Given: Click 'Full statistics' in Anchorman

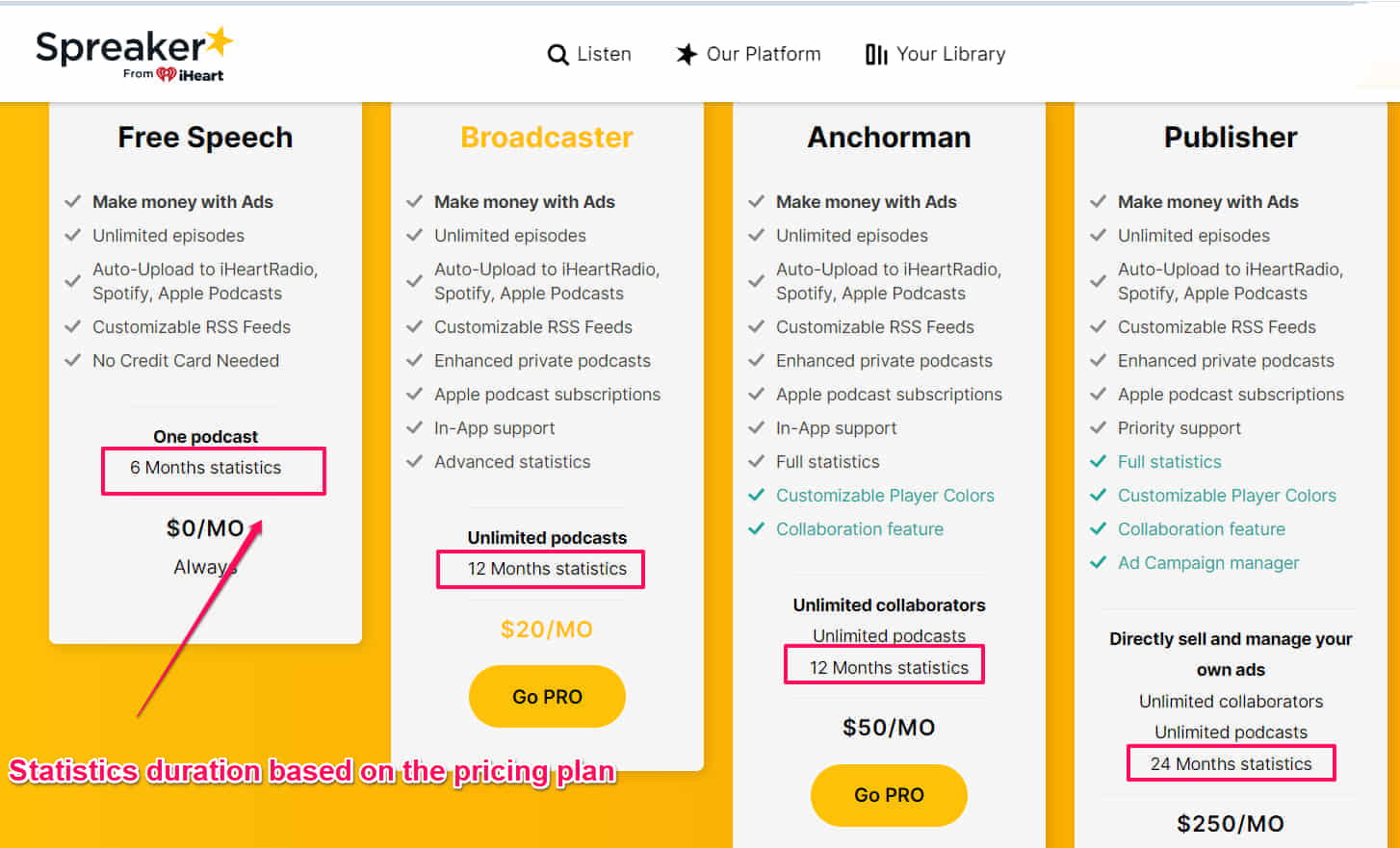Looking at the screenshot, I should (x=828, y=462).
